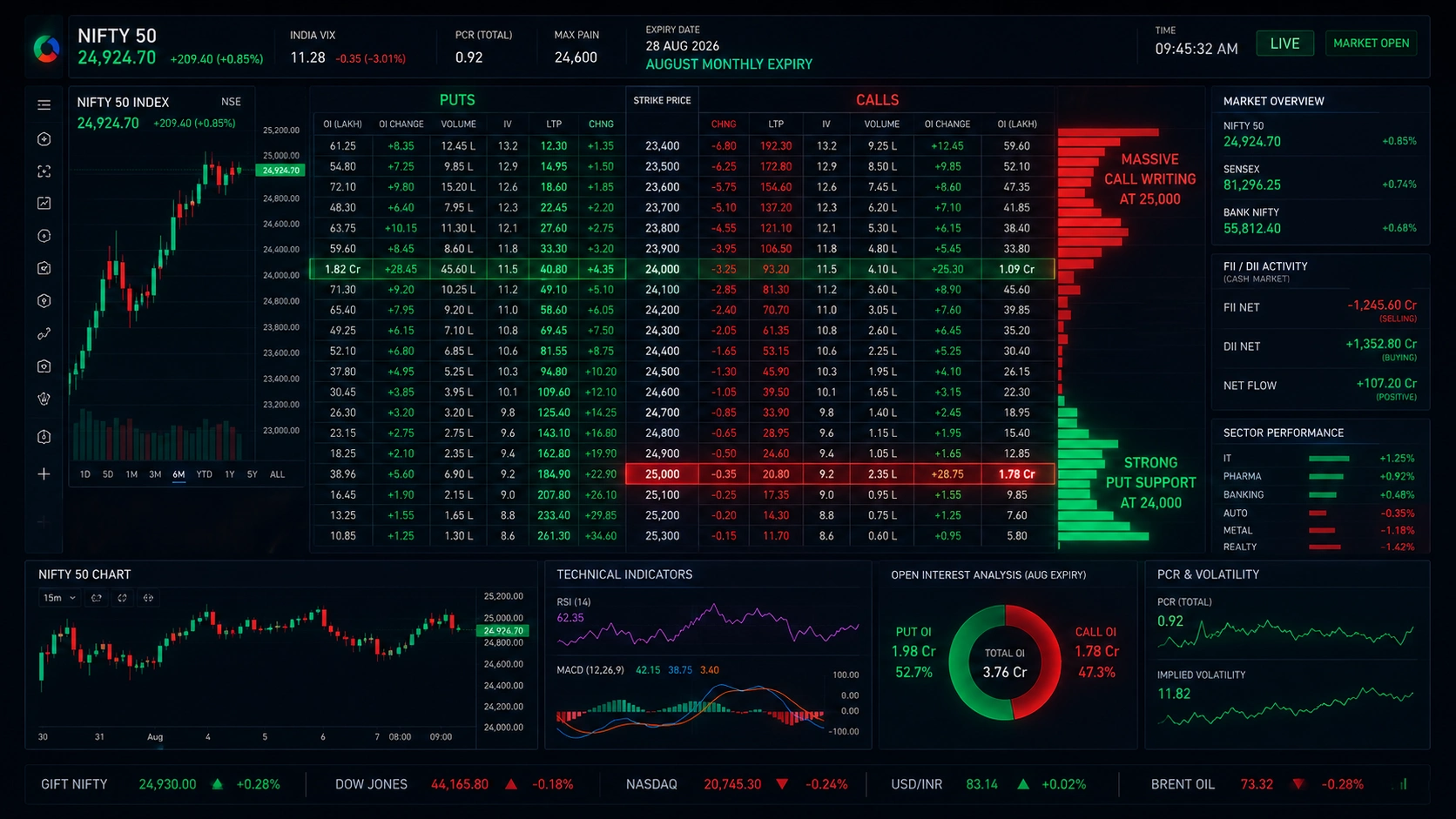
Task: Click the IMPLIED VOLATILITY value 11.82
Action: tap(1173, 694)
